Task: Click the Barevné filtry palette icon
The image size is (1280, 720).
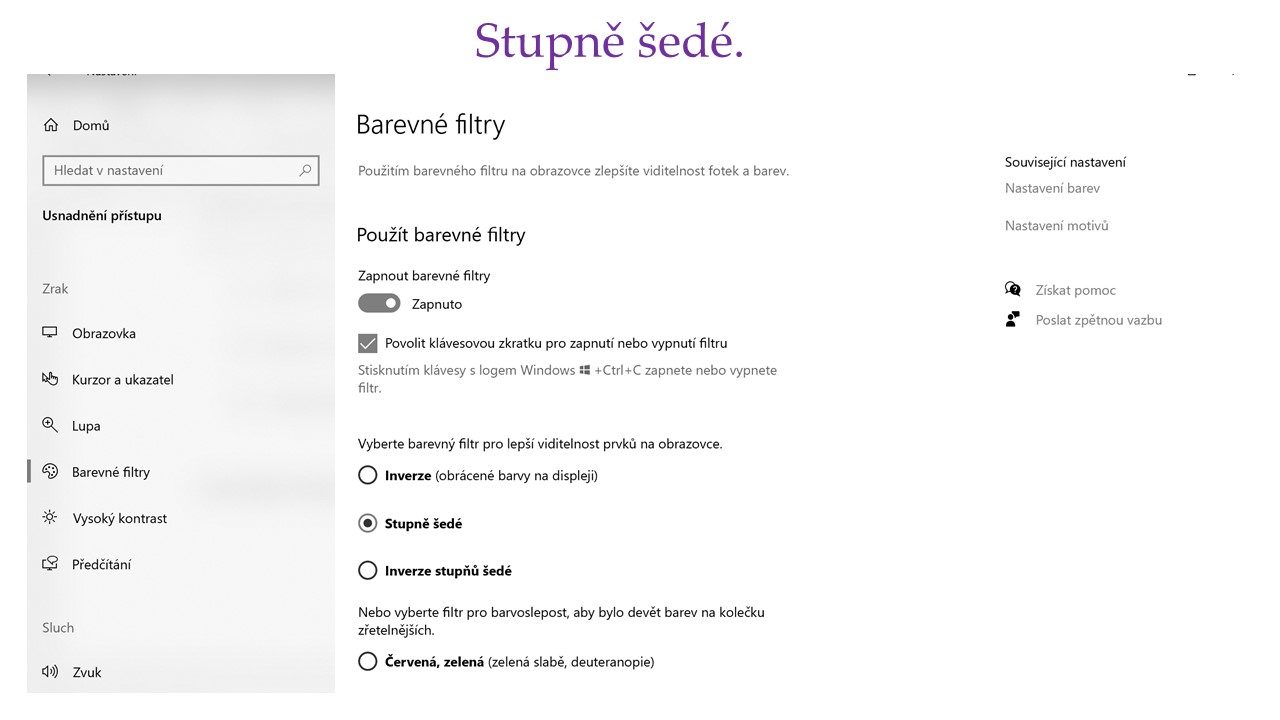Action: (x=50, y=472)
